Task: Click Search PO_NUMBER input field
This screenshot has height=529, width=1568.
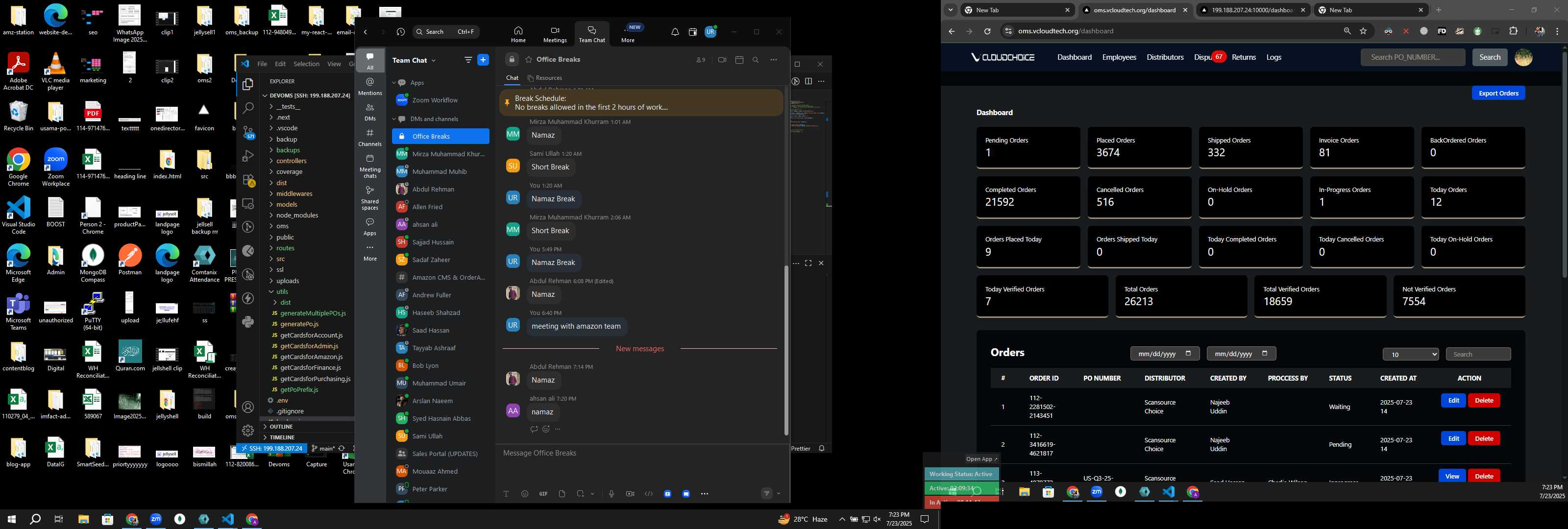Action: [x=1413, y=57]
